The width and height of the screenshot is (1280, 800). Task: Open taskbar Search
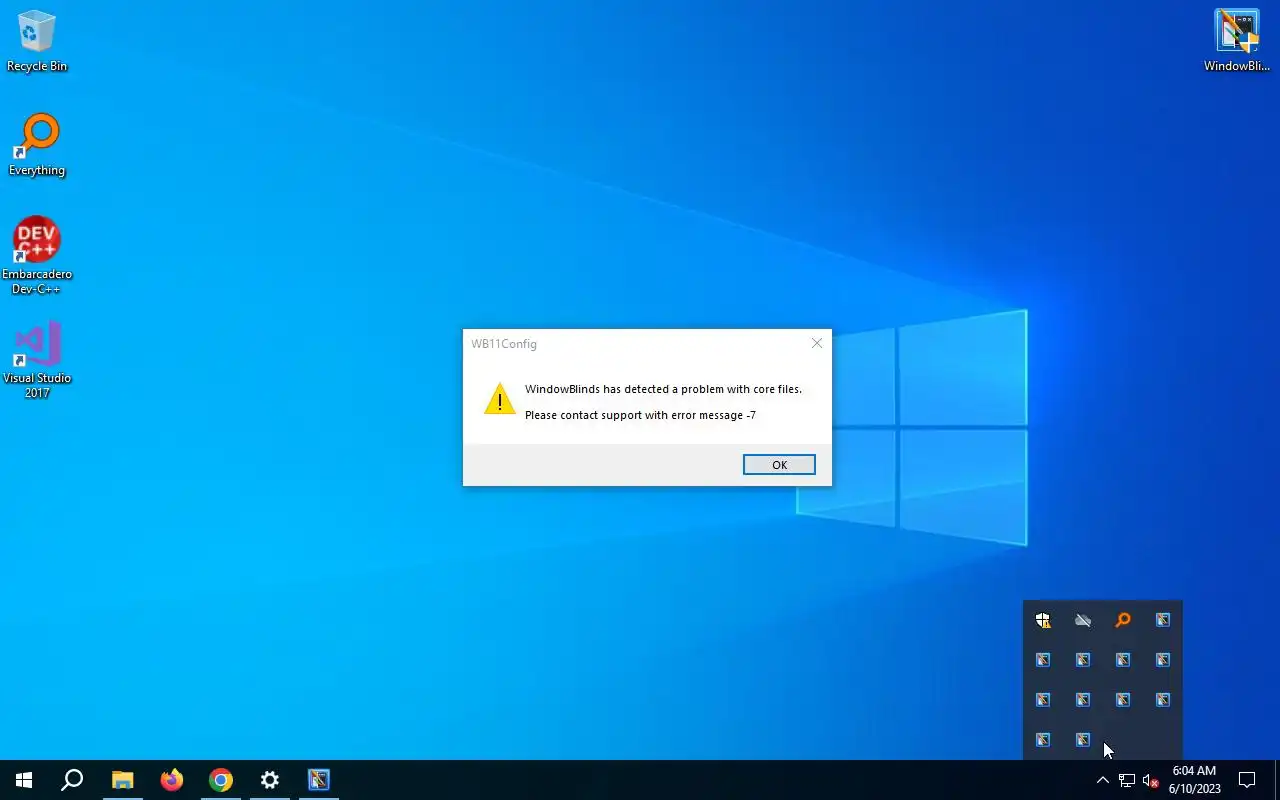72,780
